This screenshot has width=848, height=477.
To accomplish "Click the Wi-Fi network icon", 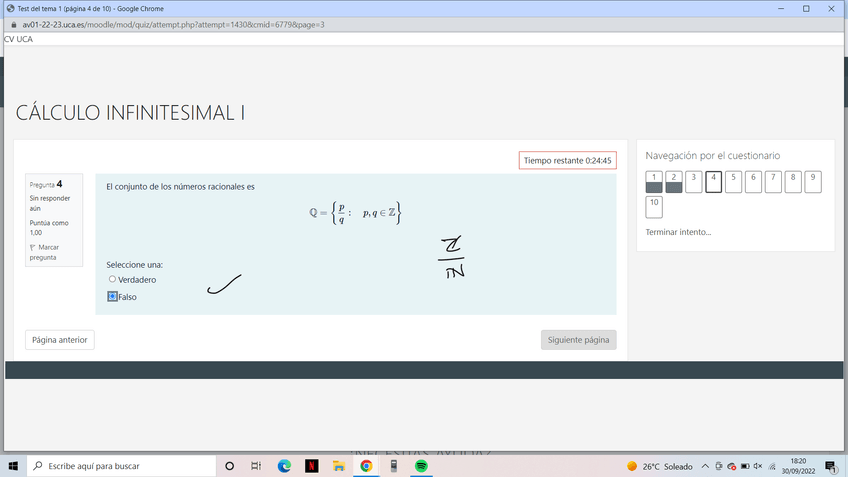I will (772, 466).
